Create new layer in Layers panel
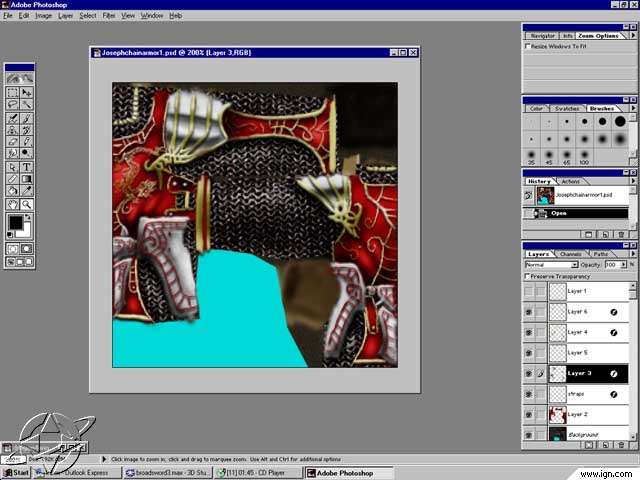Screen dimensions: 640x480 click(605, 445)
